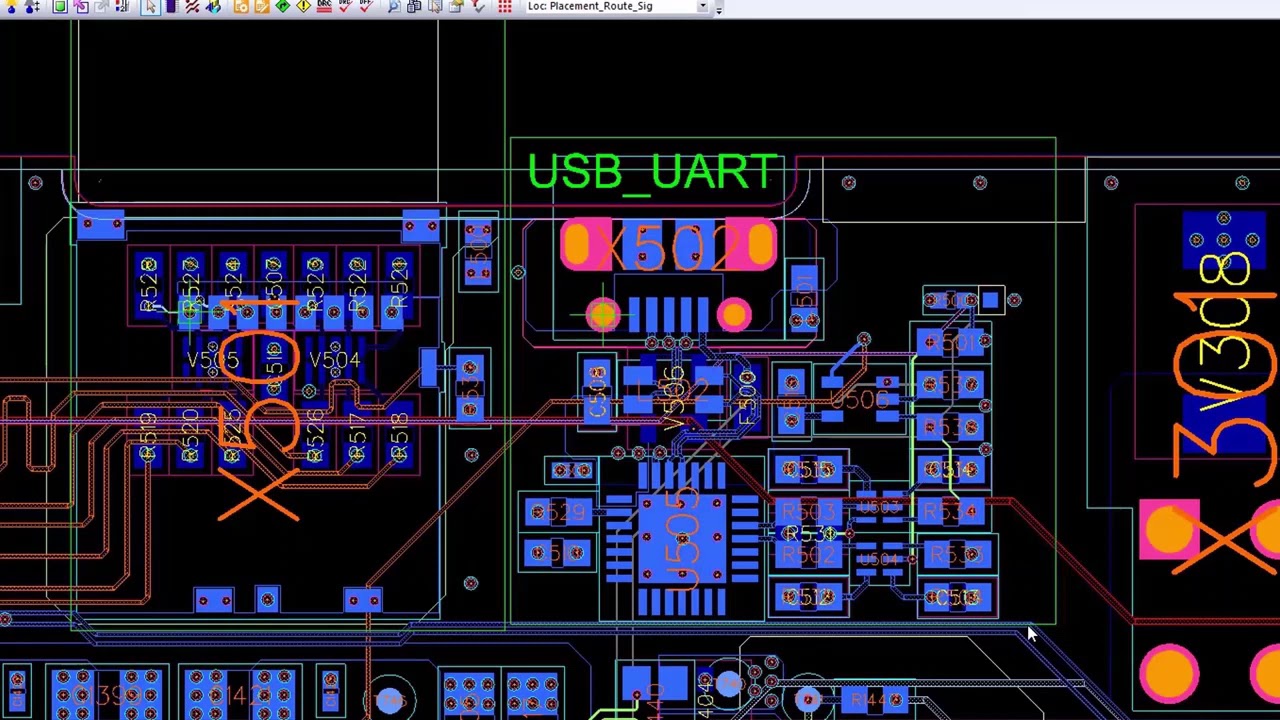Screen dimensions: 1280x720
Task: Click the first orange document icon
Action: coord(241,6)
